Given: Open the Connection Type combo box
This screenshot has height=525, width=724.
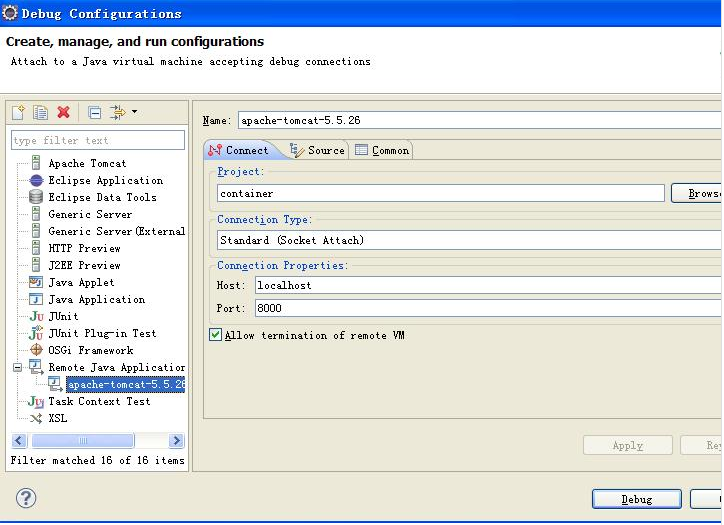Looking at the screenshot, I should (x=469, y=241).
